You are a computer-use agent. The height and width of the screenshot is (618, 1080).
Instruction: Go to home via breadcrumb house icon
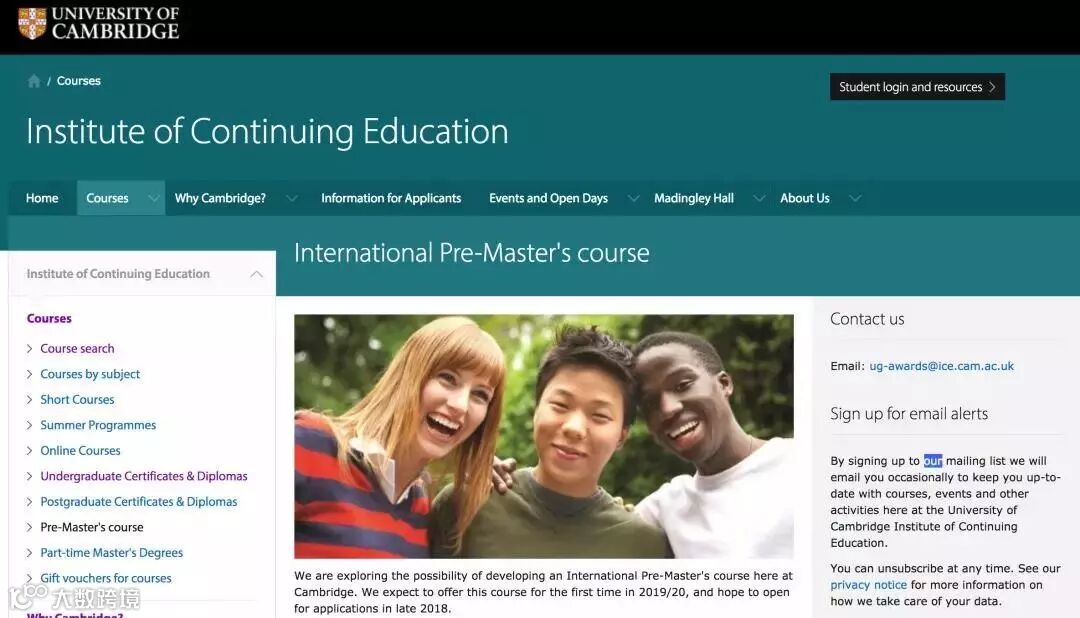pyautogui.click(x=34, y=81)
